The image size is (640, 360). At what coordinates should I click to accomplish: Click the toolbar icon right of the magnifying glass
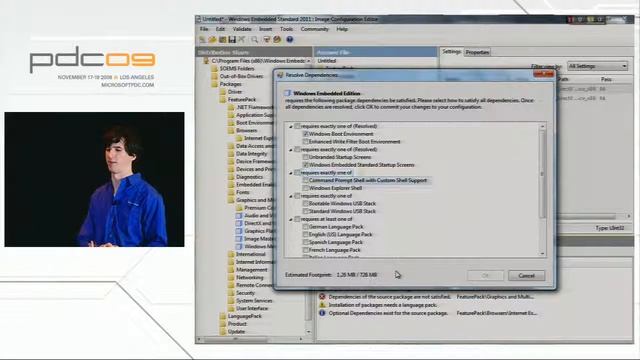coord(267,40)
